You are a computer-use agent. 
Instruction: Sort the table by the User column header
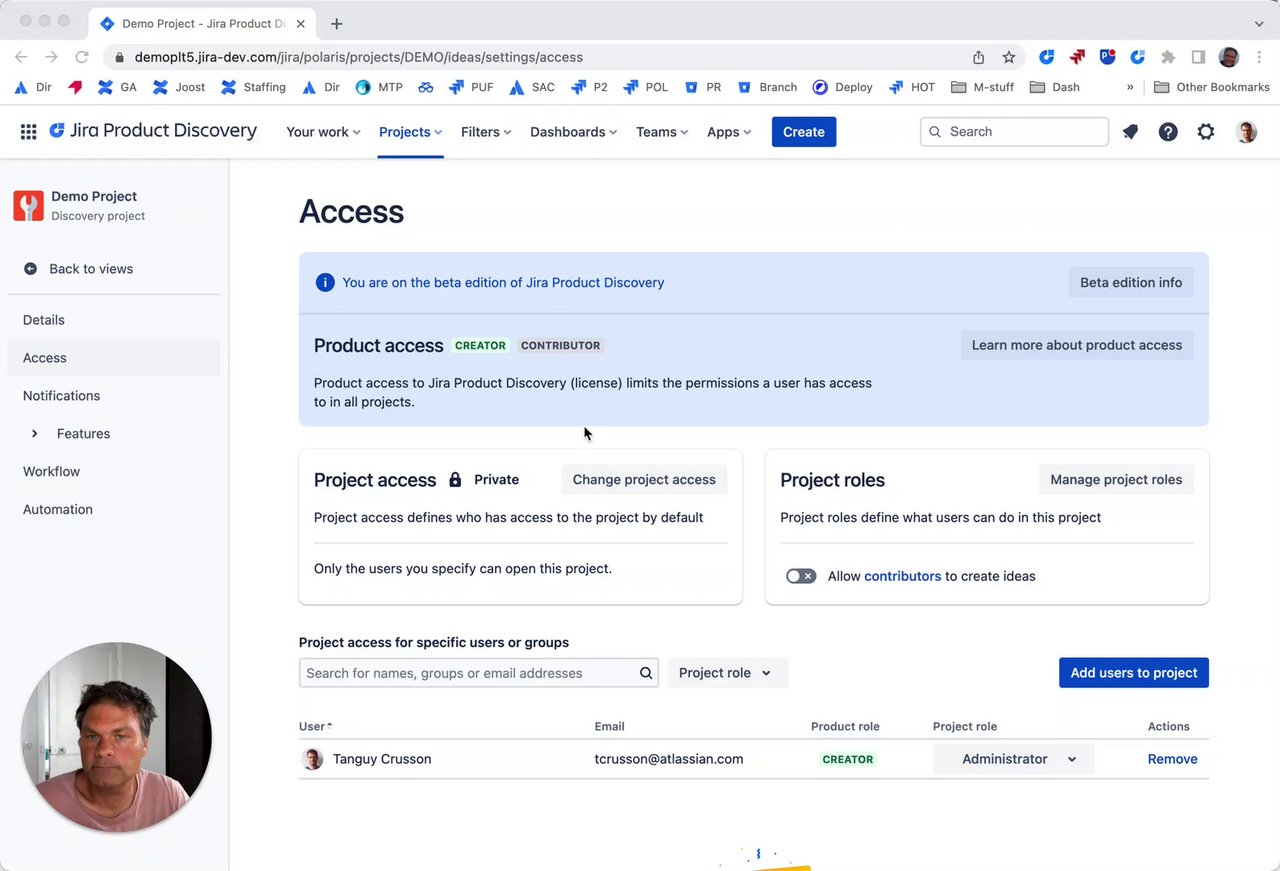[x=315, y=727]
